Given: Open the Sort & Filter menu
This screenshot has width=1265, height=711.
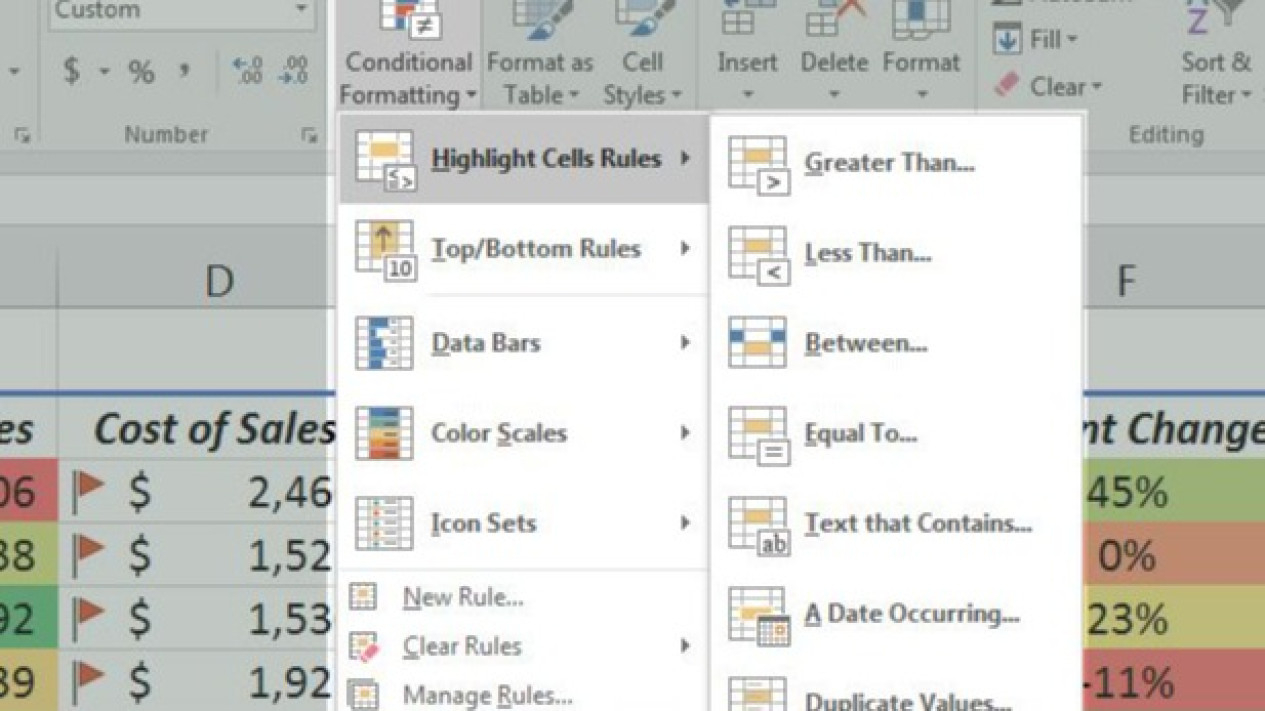Looking at the screenshot, I should pyautogui.click(x=1217, y=56).
